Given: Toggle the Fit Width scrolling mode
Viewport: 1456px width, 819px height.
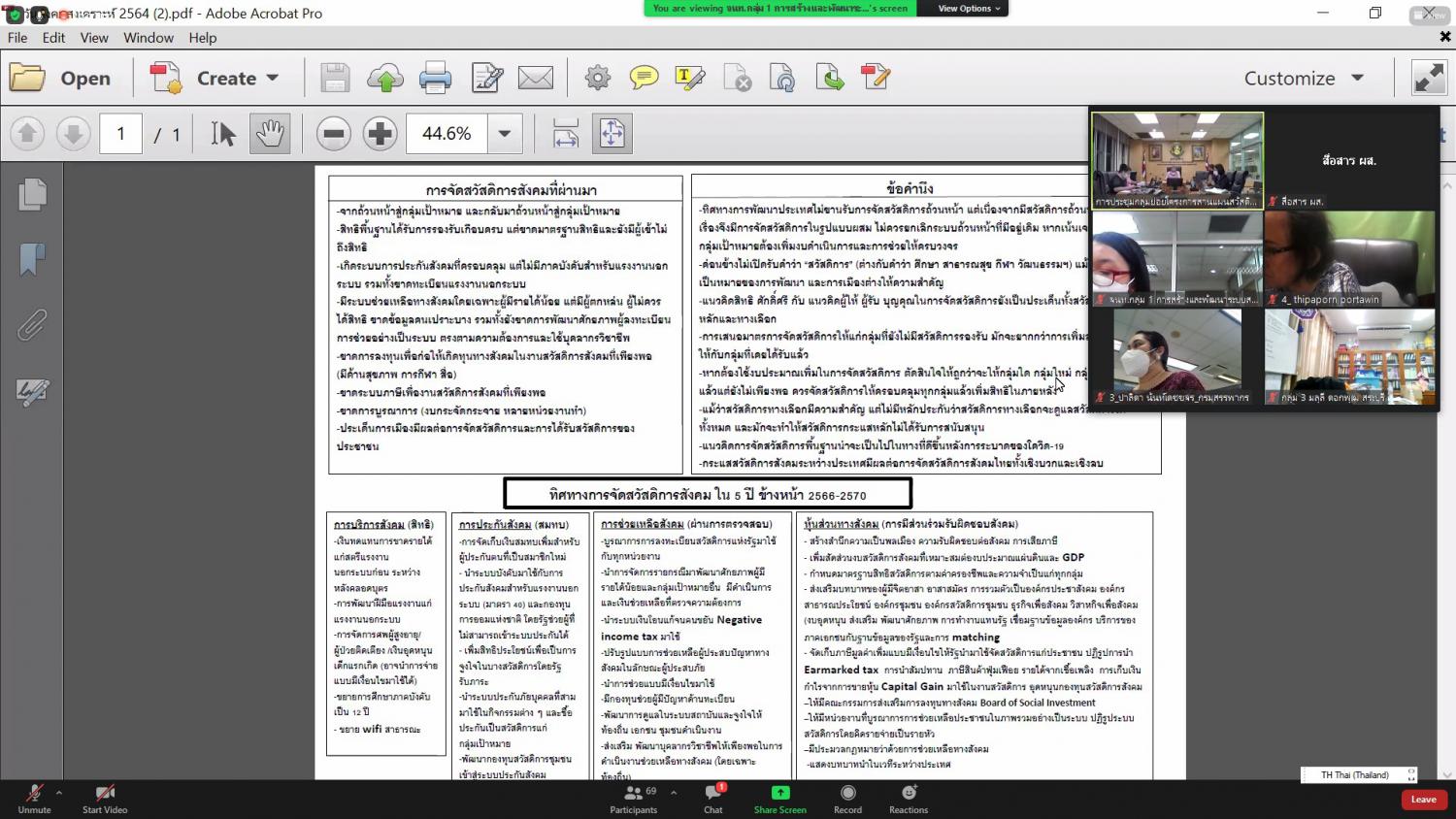Looking at the screenshot, I should 566,133.
